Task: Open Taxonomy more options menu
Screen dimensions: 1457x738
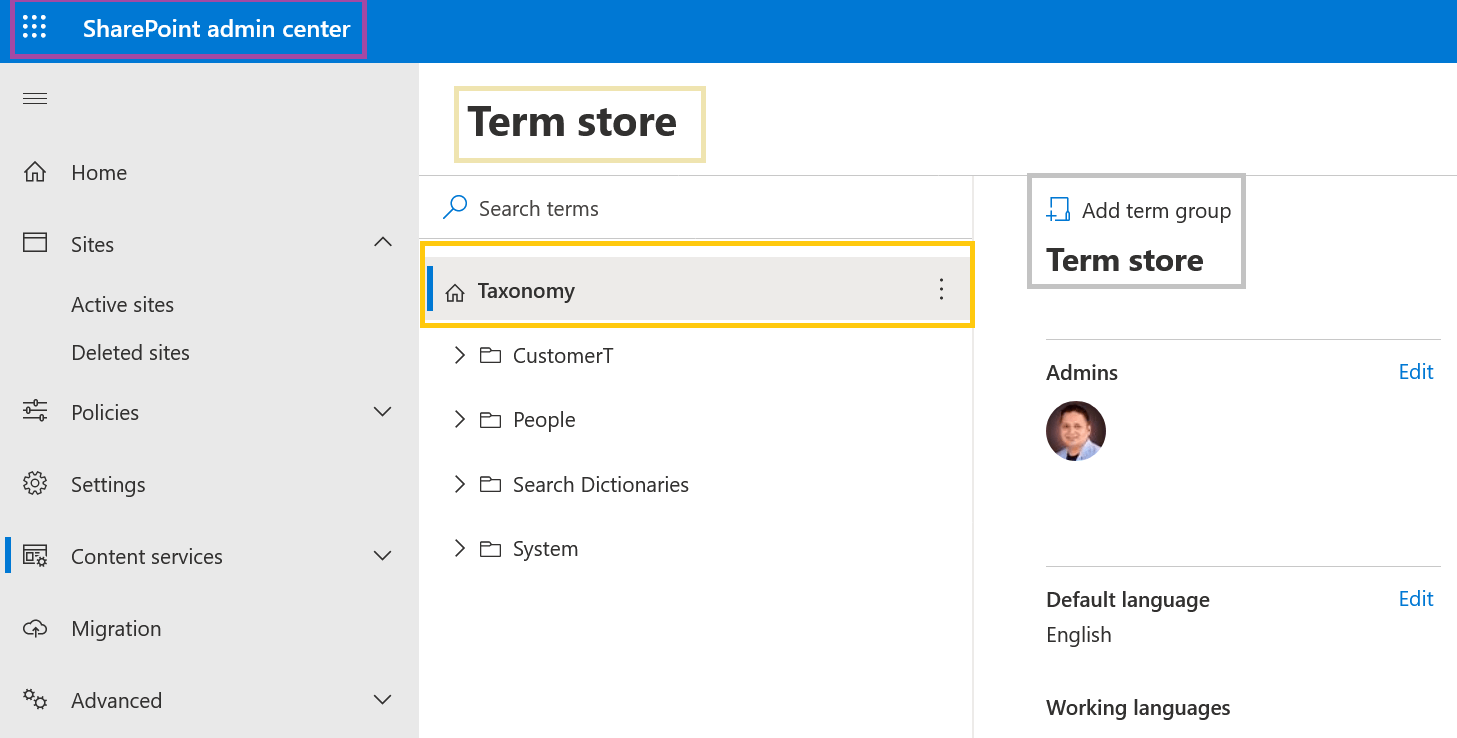Action: point(940,289)
